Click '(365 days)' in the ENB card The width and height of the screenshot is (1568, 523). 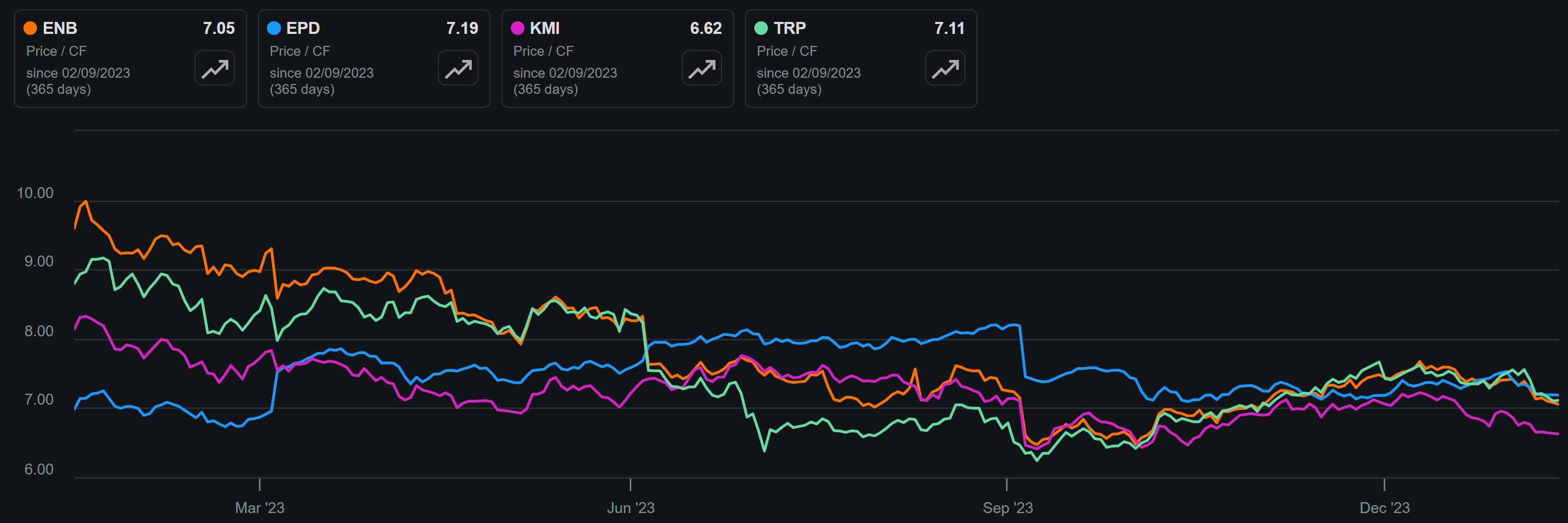click(x=58, y=90)
